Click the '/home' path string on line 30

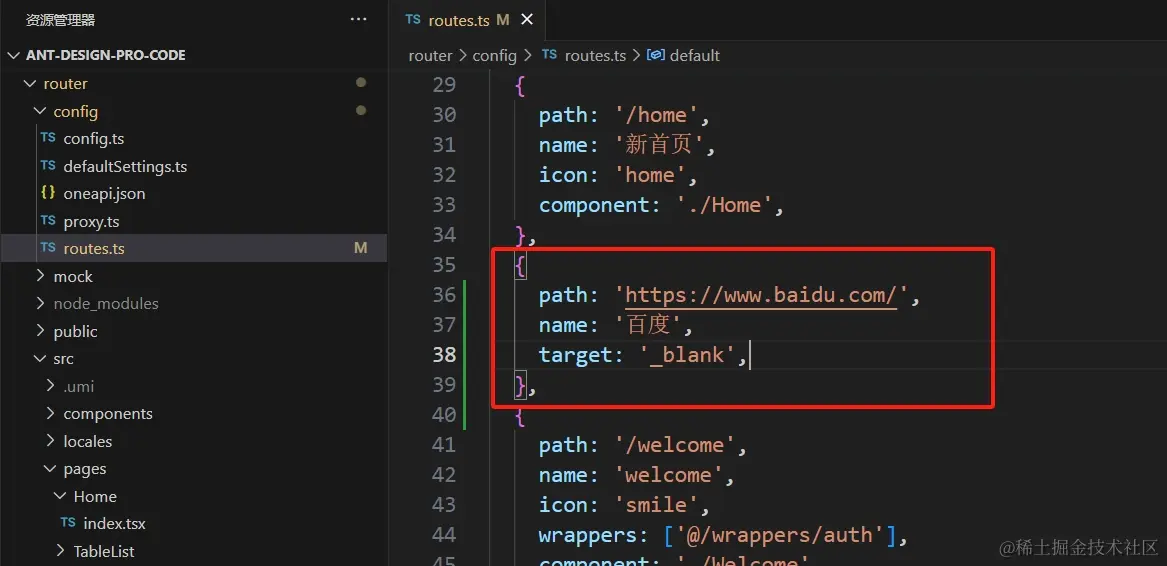[656, 115]
